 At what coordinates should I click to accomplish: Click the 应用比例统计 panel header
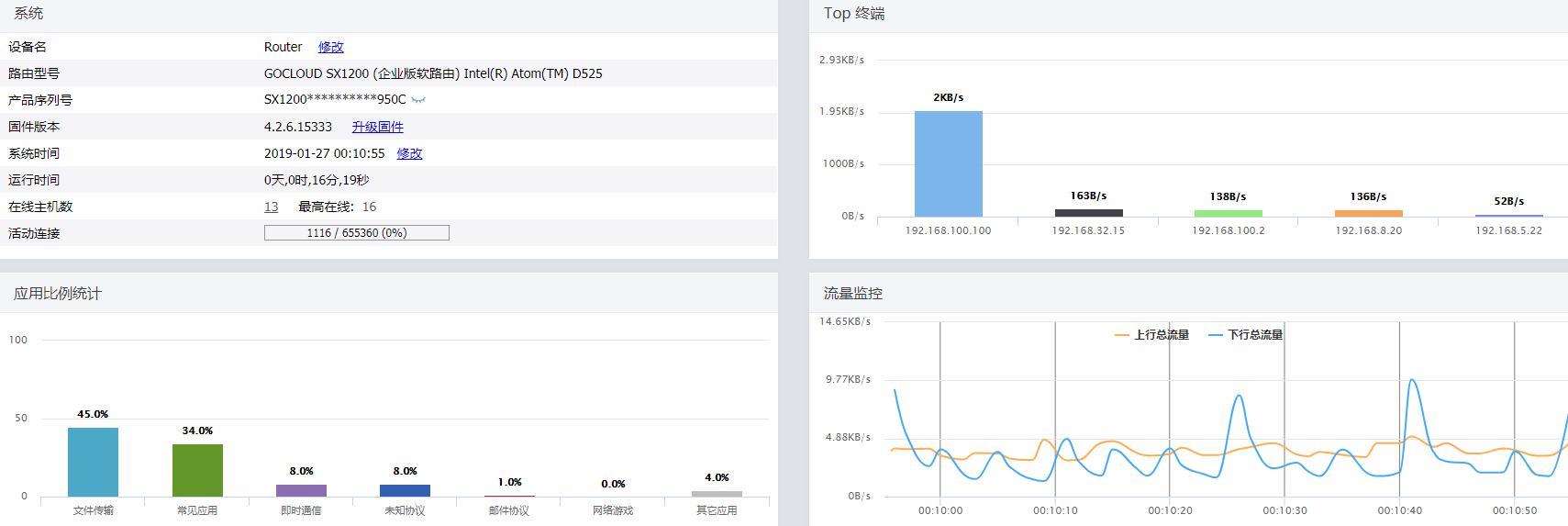(57, 294)
